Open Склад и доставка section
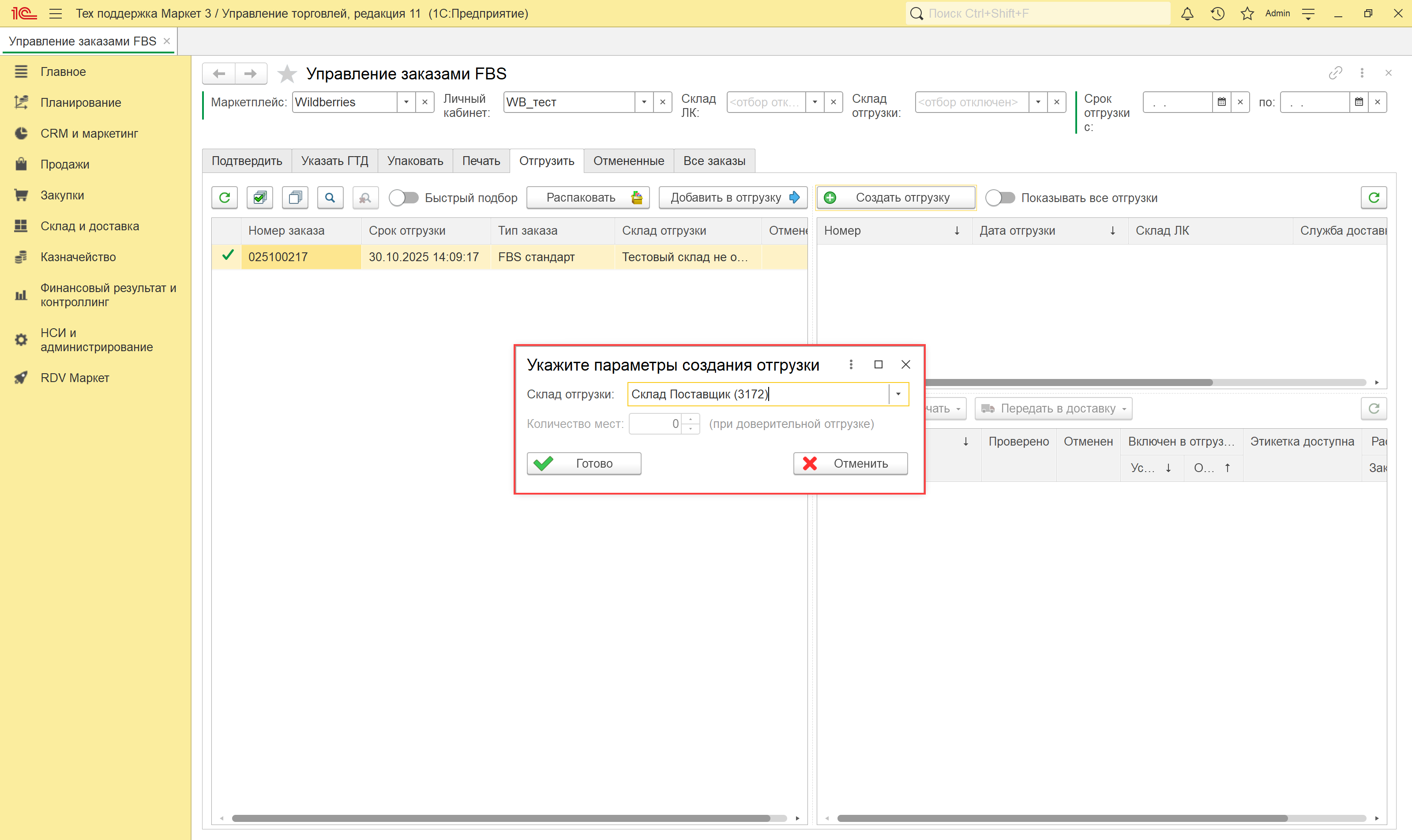The image size is (1412, 840). point(90,226)
